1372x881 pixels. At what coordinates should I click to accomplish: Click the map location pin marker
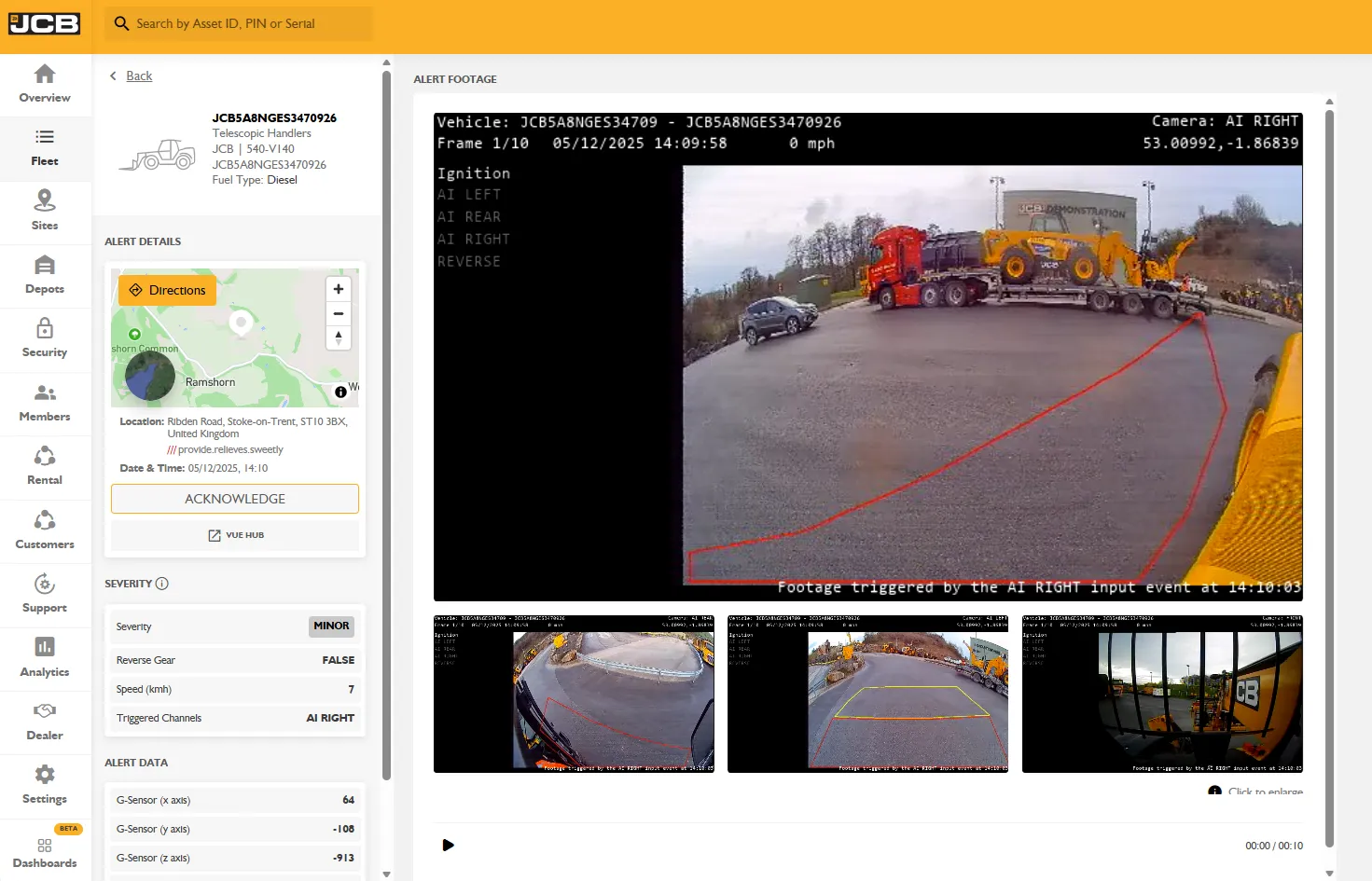(x=242, y=323)
